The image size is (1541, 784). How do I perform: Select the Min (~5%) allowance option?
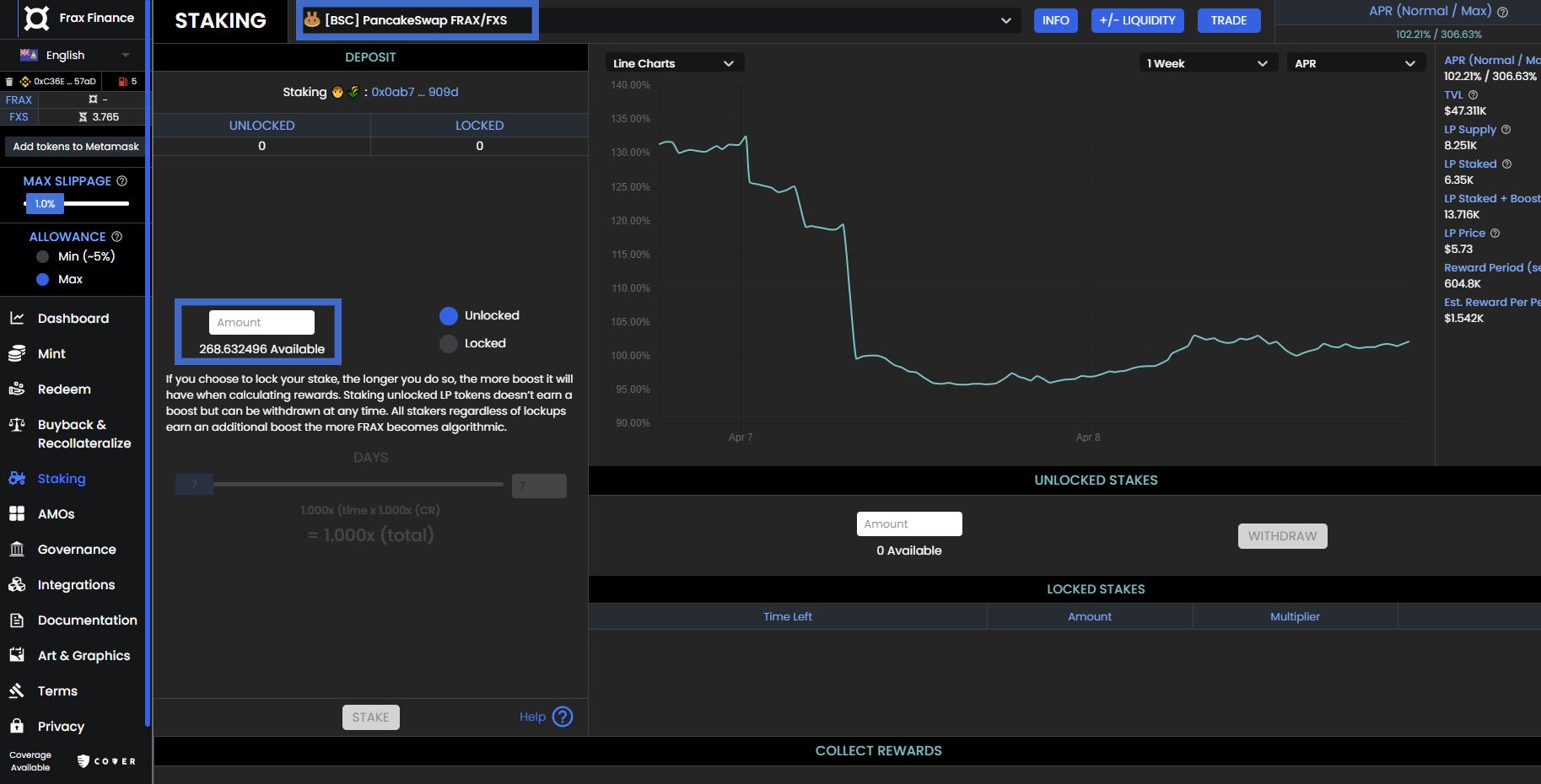click(x=42, y=256)
